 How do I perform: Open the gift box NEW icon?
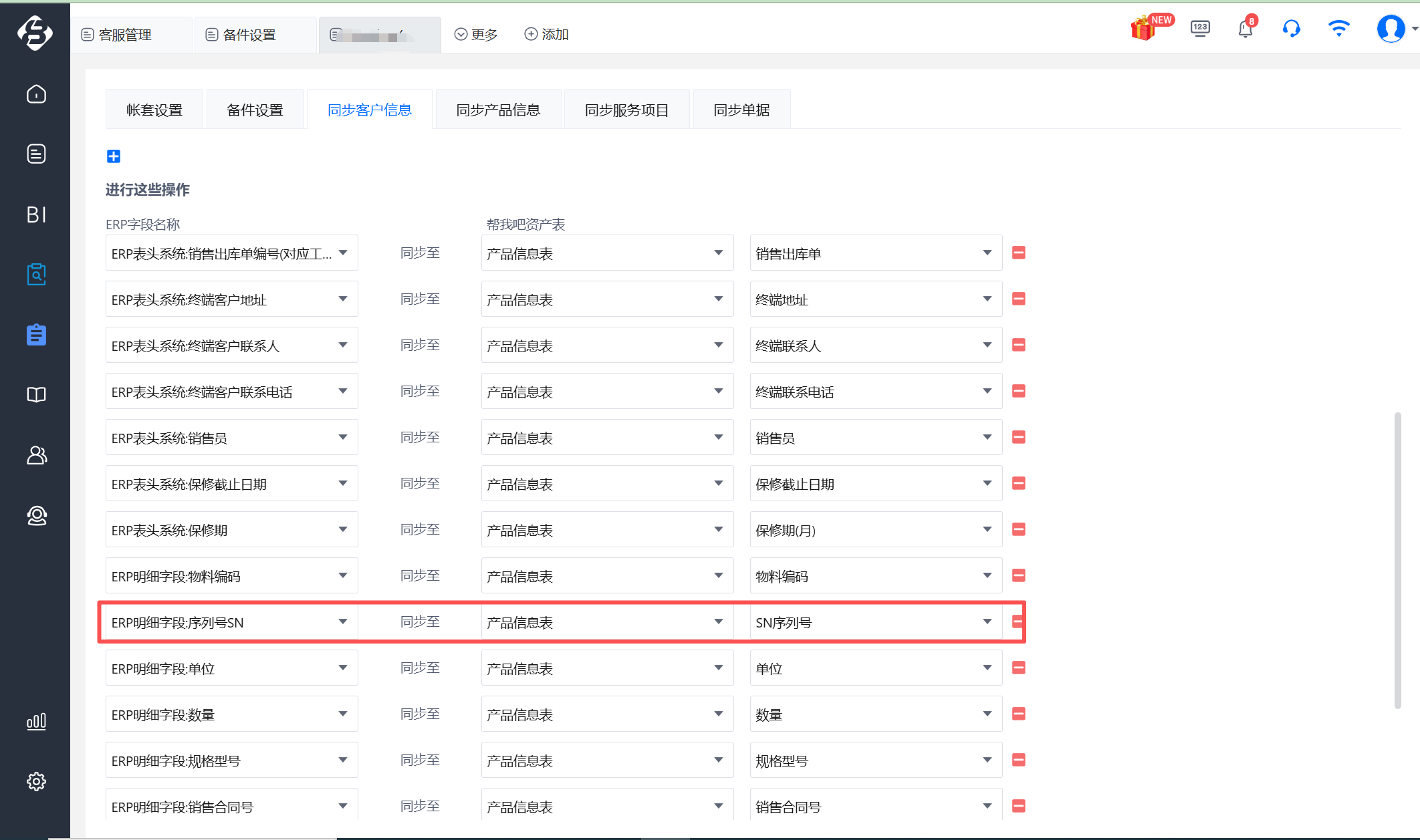(1144, 29)
